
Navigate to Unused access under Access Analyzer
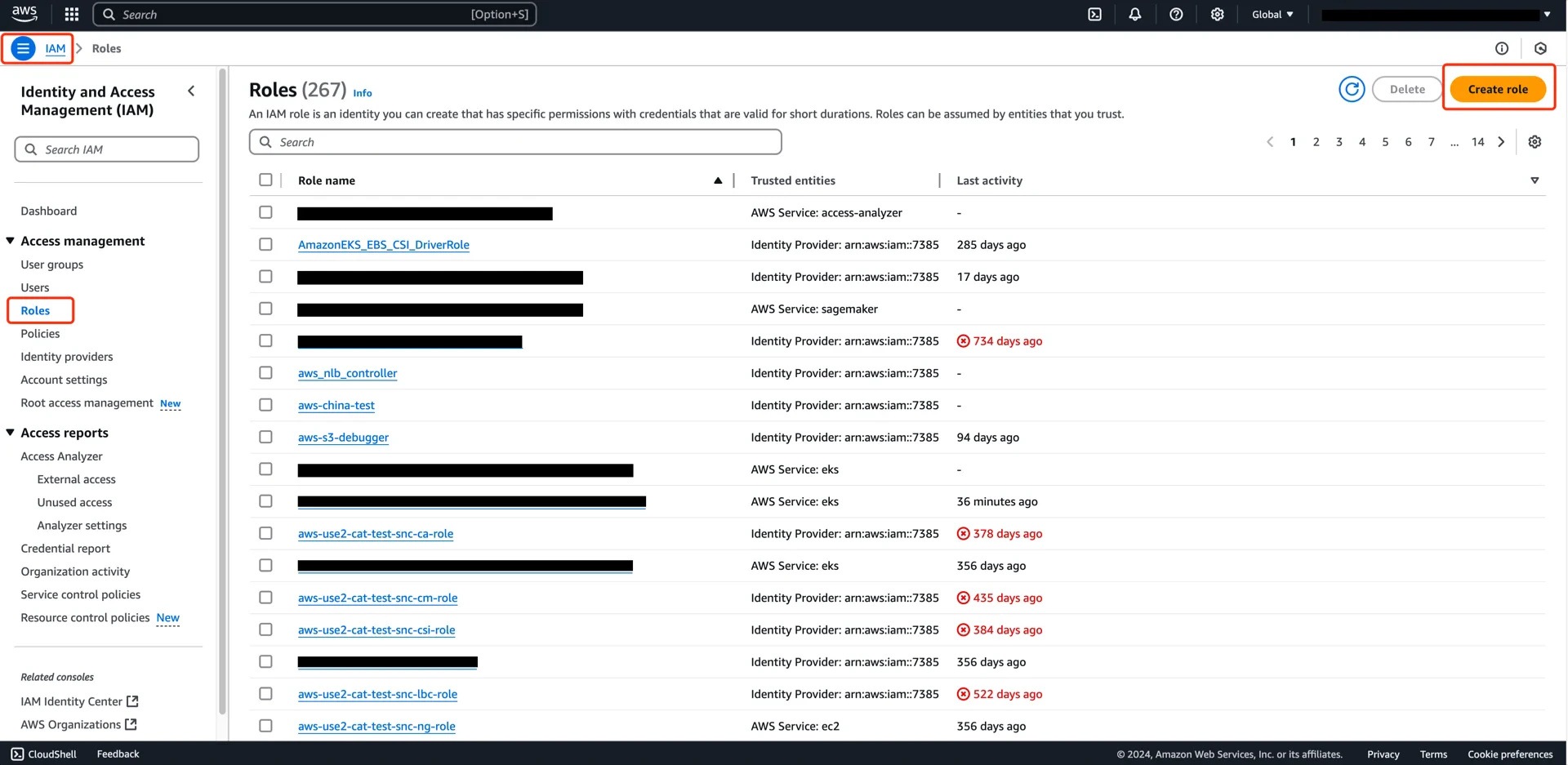click(x=74, y=502)
